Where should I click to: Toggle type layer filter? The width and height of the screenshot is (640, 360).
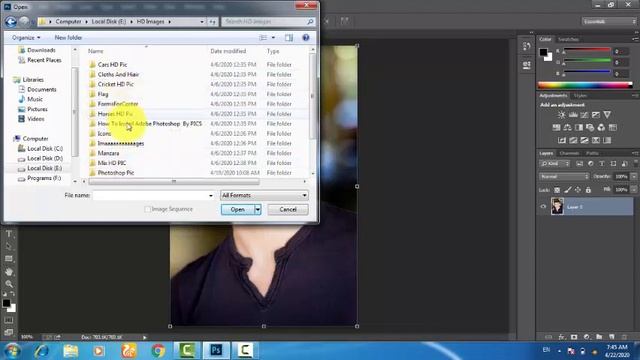[602, 164]
